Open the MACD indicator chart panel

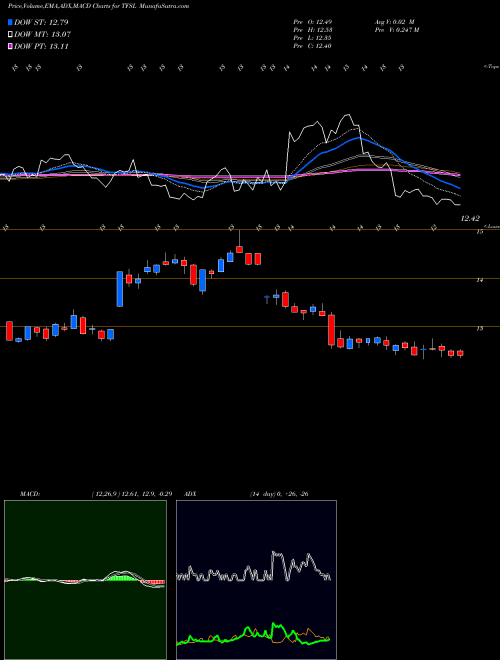tap(85, 580)
